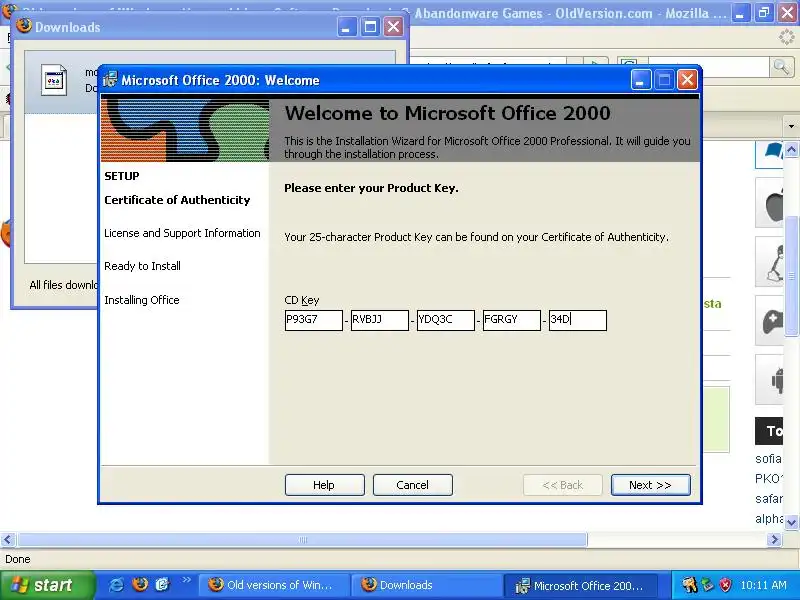The height and width of the screenshot is (600, 800).
Task: Minimize the Downloads window
Action: pyautogui.click(x=346, y=27)
